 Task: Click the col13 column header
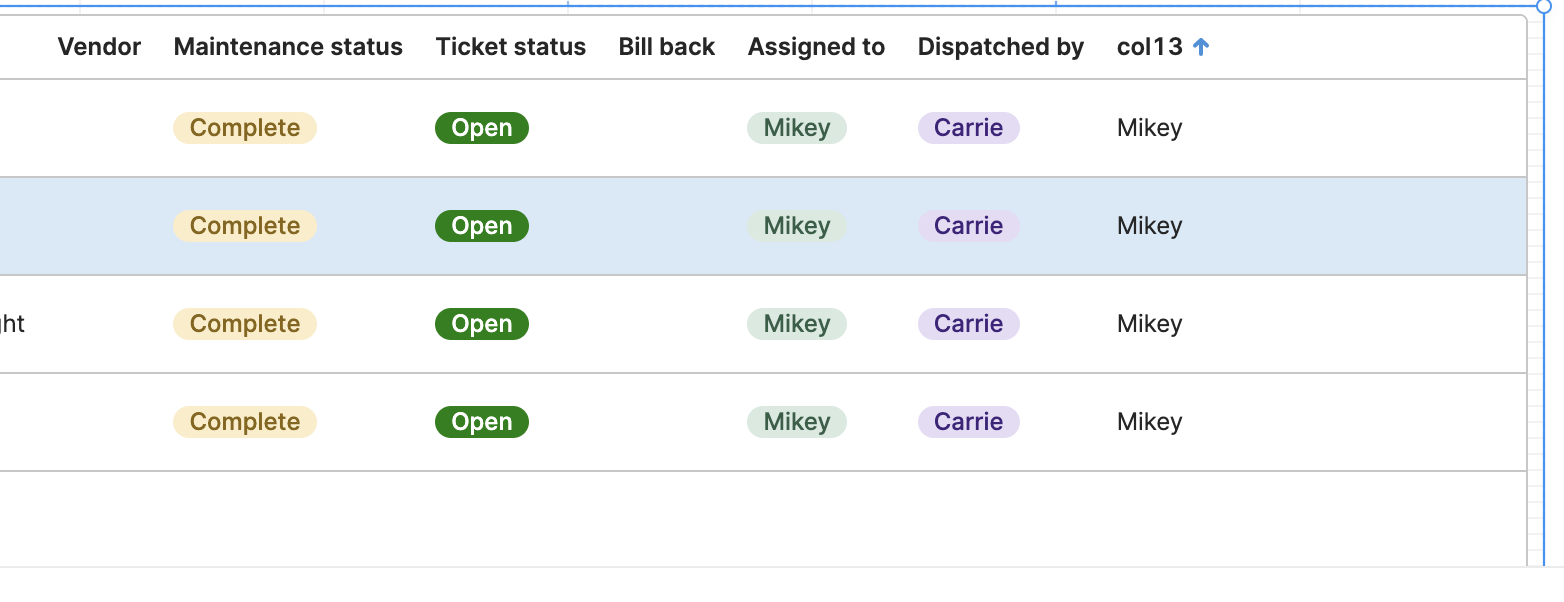click(1150, 47)
